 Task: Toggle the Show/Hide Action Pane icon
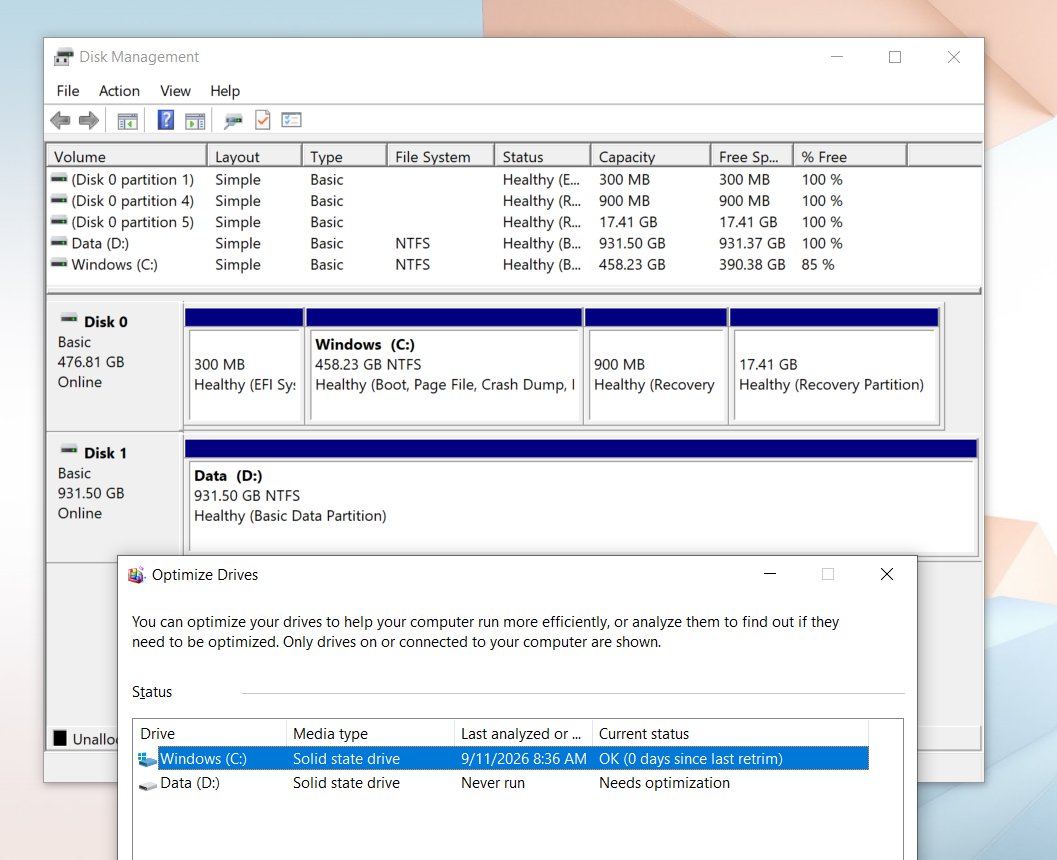click(x=195, y=121)
